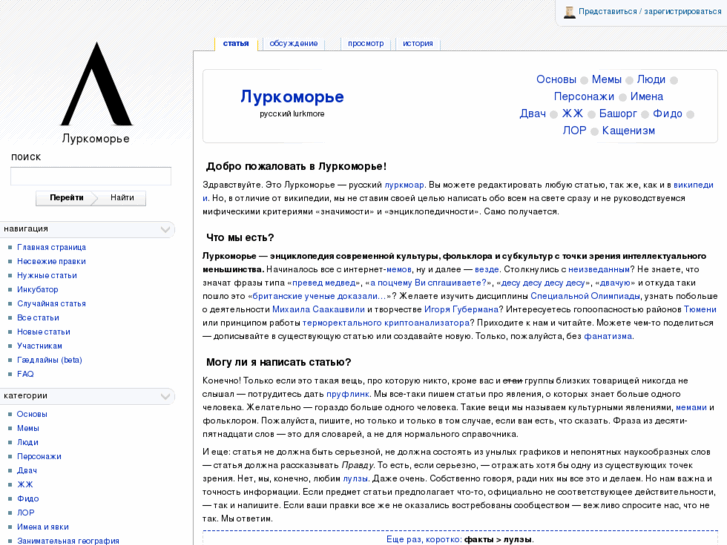Open Фидо in the header portal box
This screenshot has height=545, width=727.
667,114
